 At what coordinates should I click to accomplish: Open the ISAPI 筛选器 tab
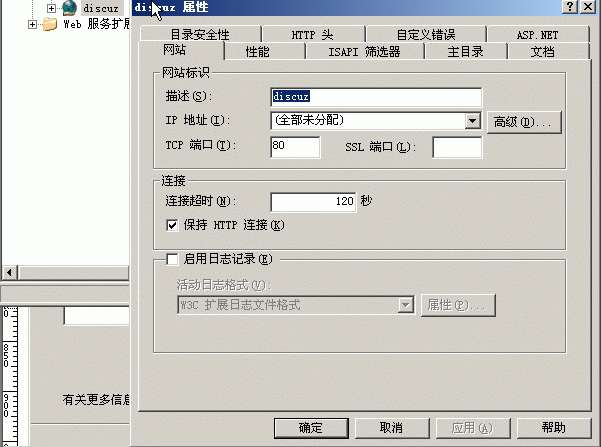pos(364,51)
